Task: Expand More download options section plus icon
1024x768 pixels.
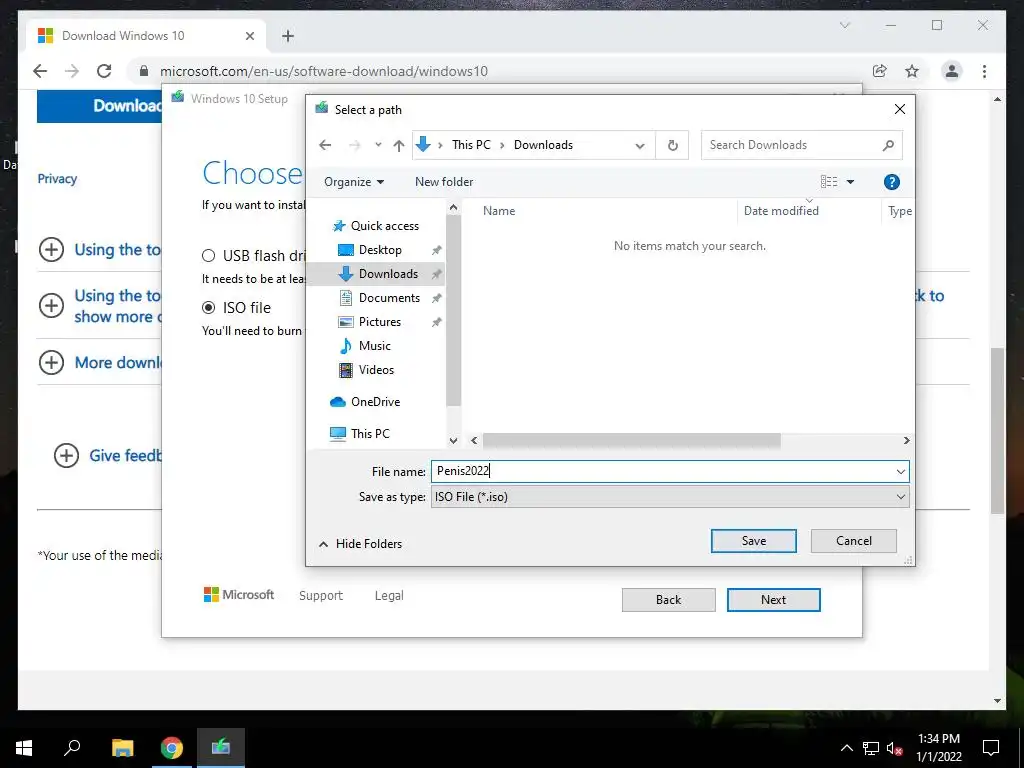Action: 52,362
